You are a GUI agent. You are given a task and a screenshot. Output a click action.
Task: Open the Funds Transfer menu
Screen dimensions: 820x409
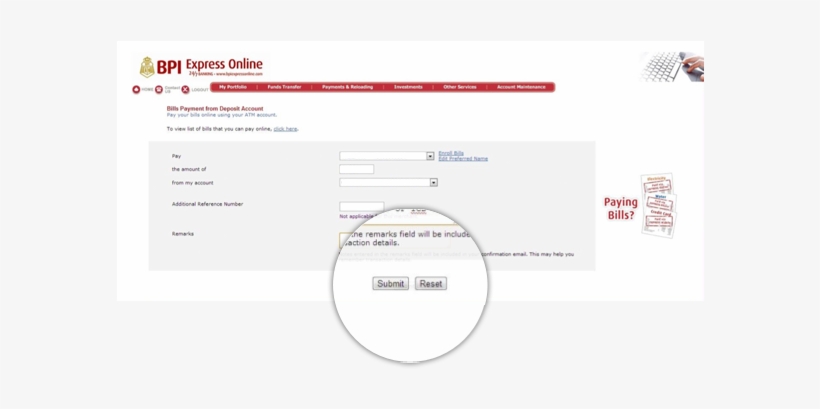click(x=284, y=87)
